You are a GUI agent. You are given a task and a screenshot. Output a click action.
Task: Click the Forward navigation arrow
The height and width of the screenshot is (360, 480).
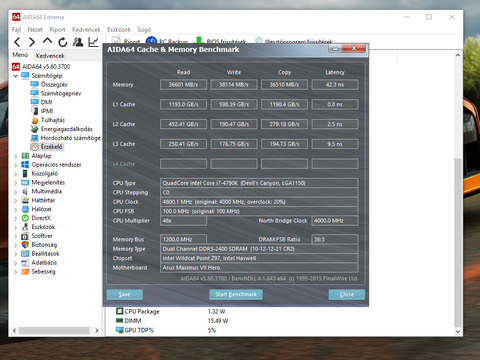pyautogui.click(x=32, y=42)
